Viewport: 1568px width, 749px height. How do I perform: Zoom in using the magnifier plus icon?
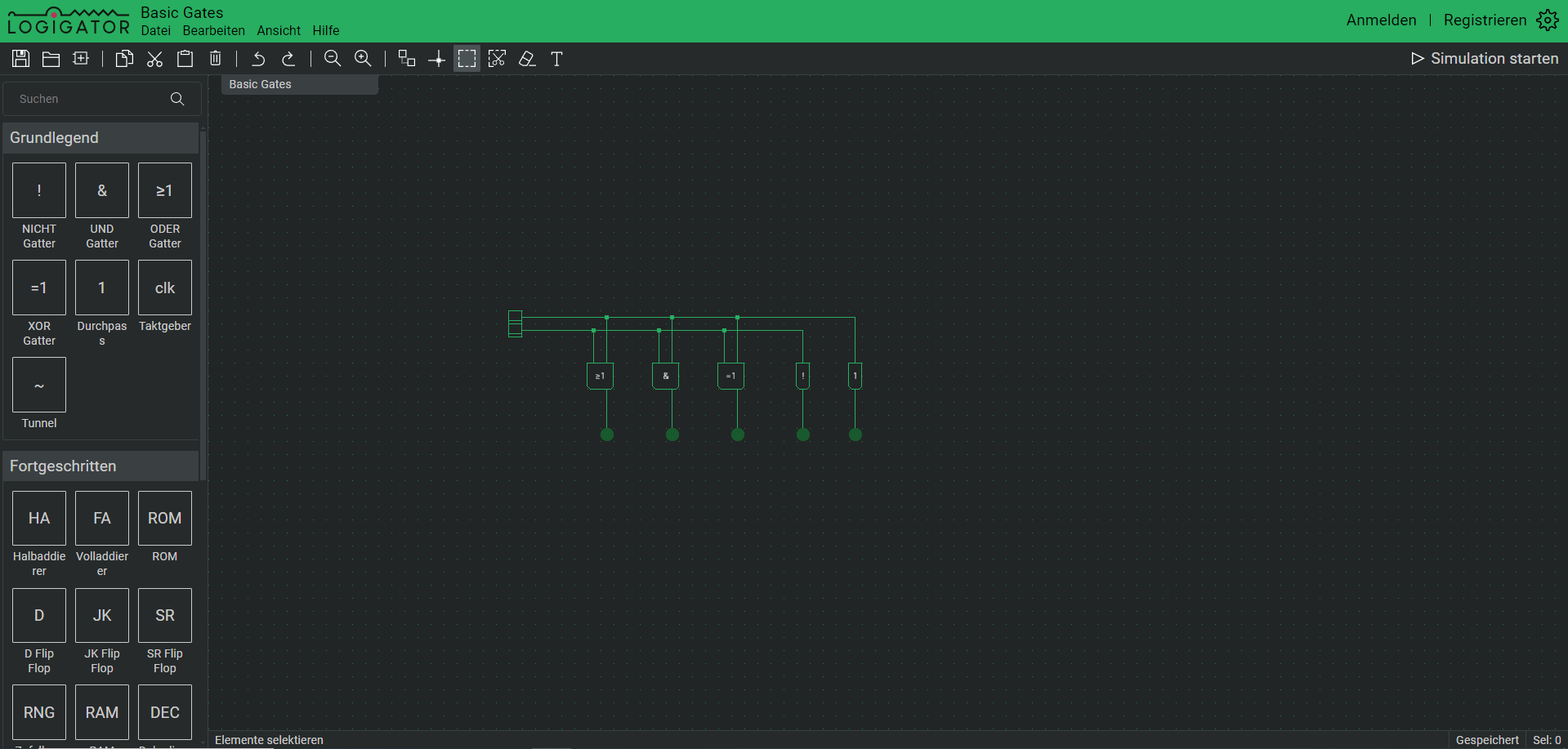[363, 58]
